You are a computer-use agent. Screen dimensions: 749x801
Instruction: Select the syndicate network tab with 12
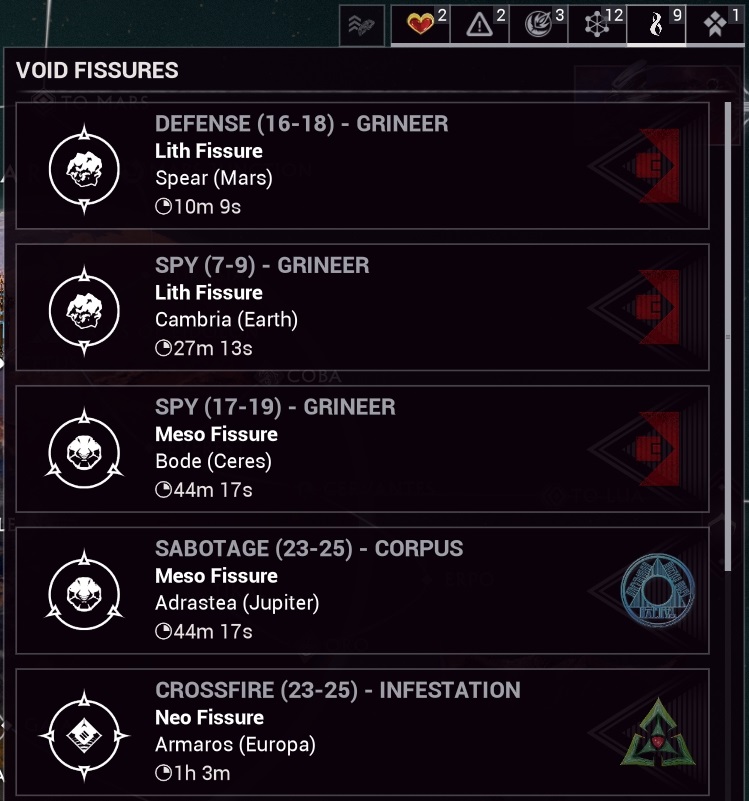pyautogui.click(x=598, y=24)
